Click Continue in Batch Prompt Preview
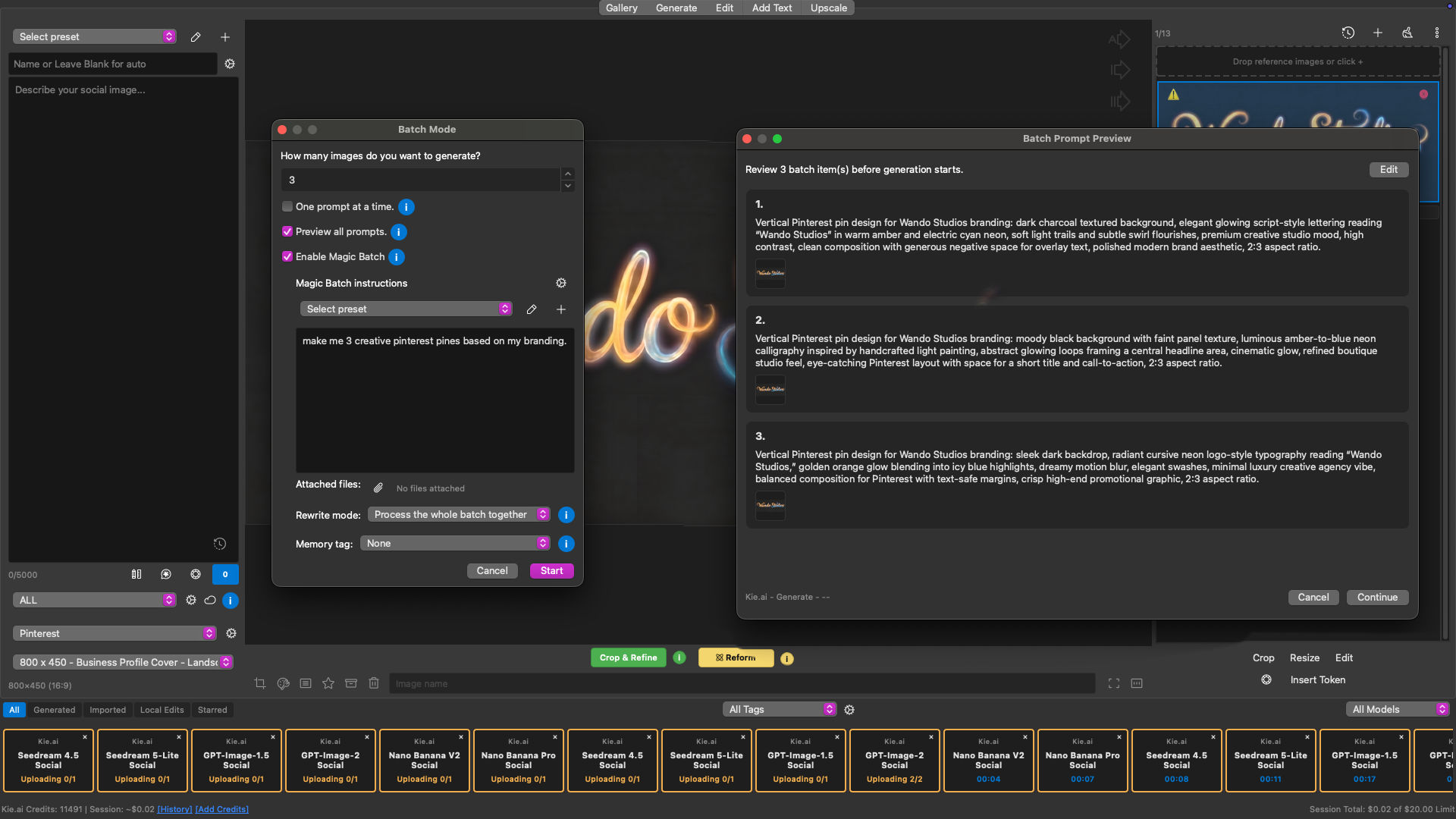 click(1378, 598)
